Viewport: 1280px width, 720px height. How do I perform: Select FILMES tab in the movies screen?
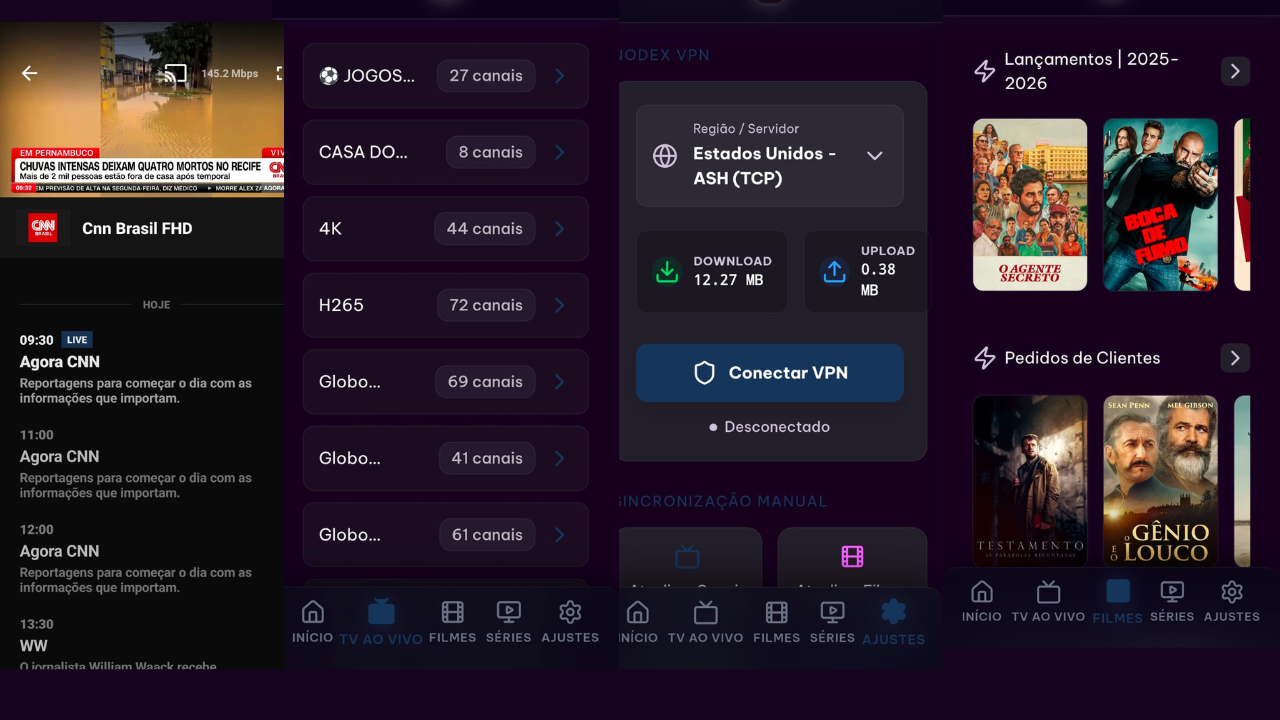click(x=1118, y=602)
